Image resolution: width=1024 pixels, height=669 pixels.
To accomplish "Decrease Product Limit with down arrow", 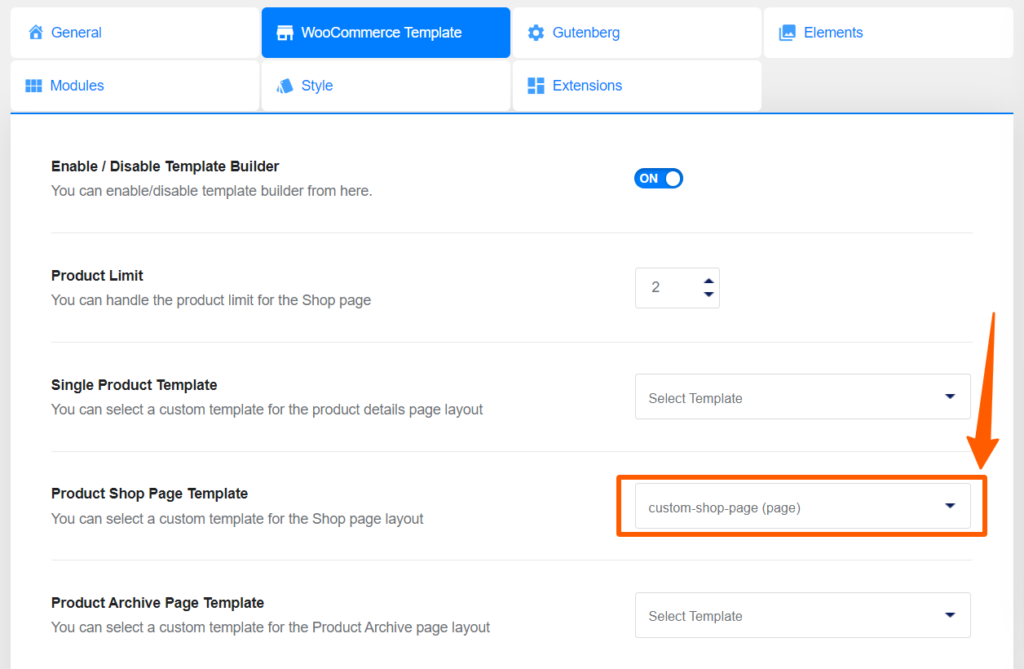I will pyautogui.click(x=709, y=295).
